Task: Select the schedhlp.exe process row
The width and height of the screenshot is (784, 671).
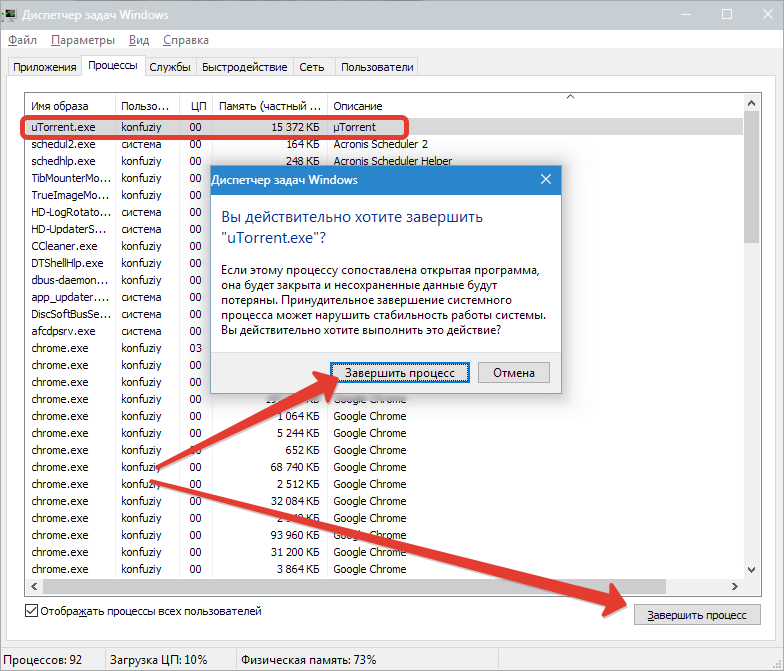Action: 384,161
